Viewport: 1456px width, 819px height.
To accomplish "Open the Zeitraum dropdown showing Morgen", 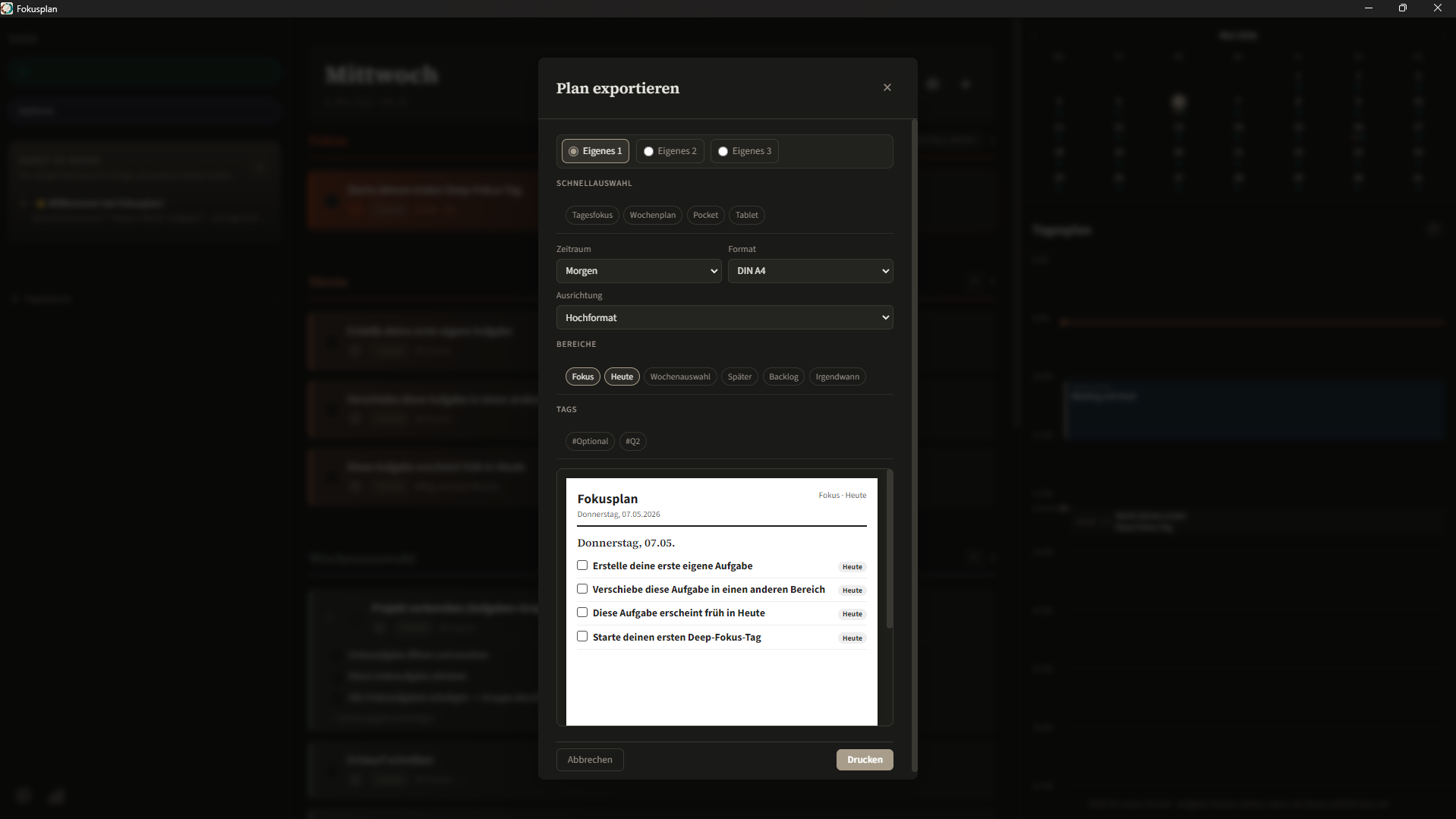I will coord(638,271).
